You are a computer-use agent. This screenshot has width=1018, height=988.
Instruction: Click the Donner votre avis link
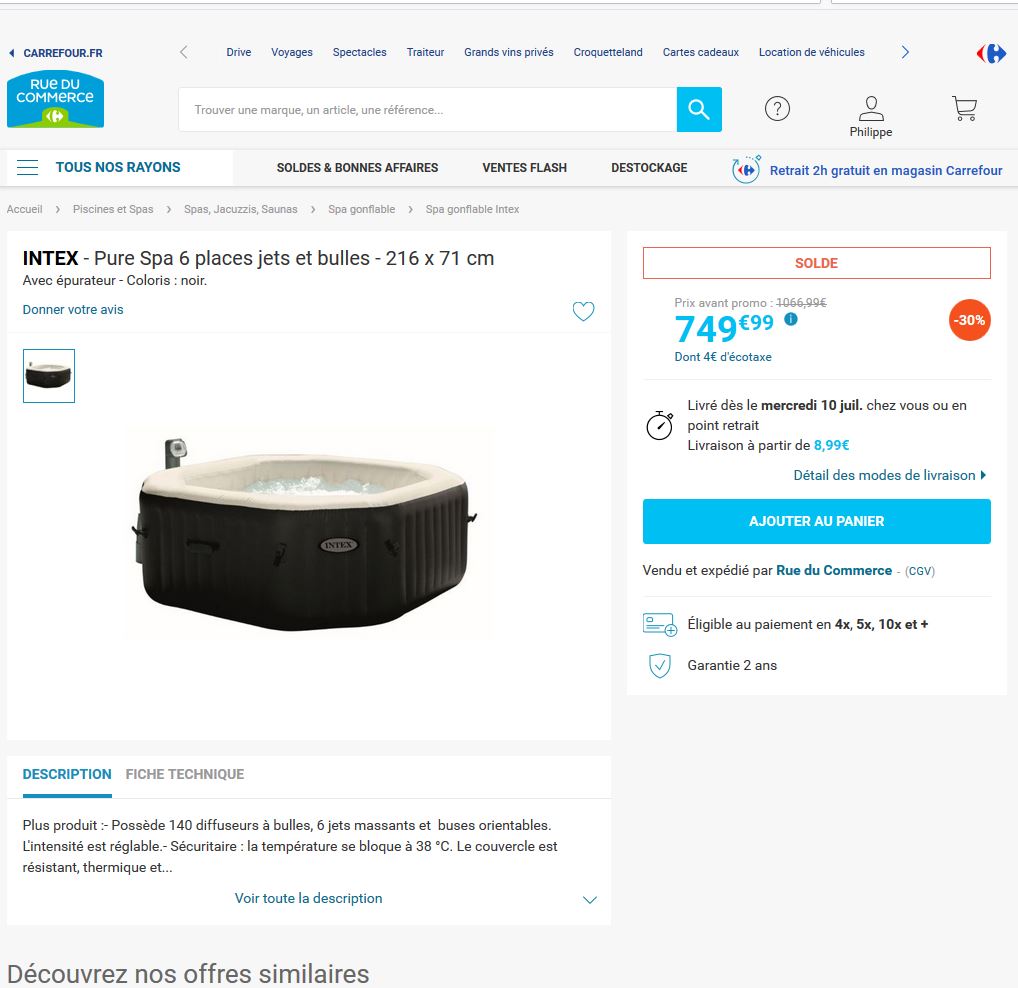[73, 310]
